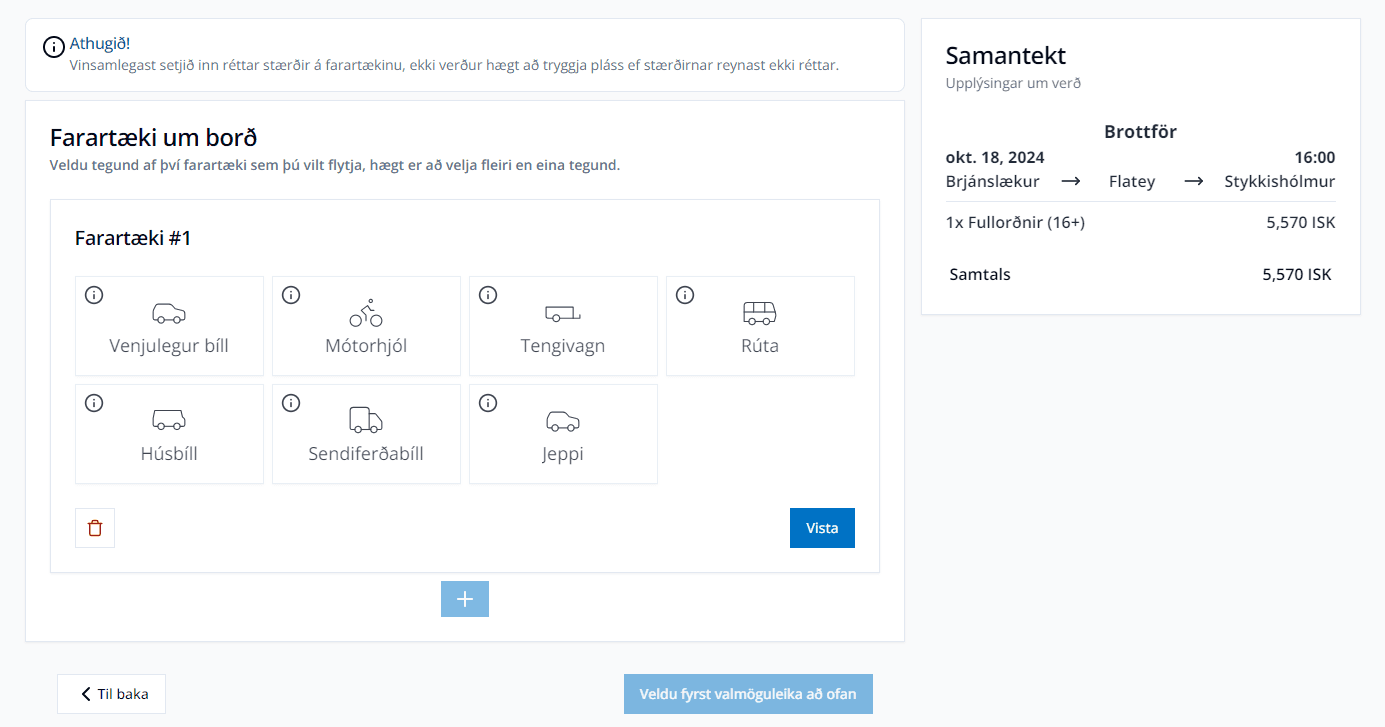Go back with Til baka
Viewport: 1385px width, 727px height.
(111, 694)
